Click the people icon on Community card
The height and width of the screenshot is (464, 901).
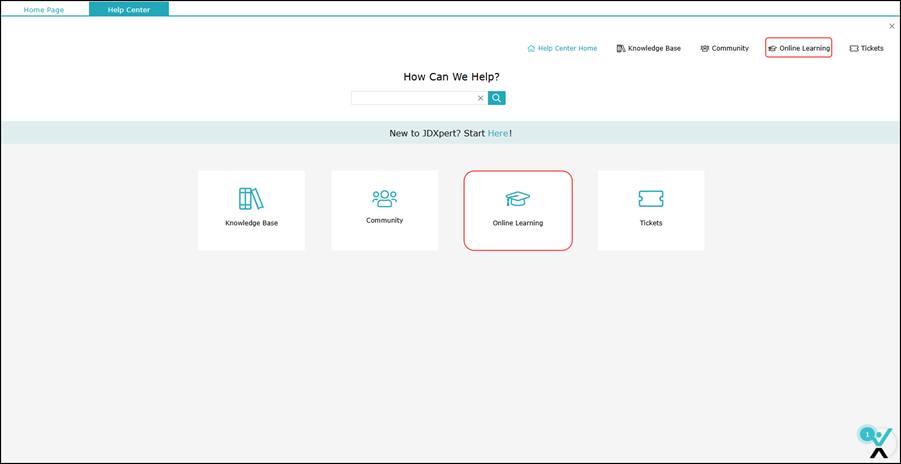click(384, 198)
